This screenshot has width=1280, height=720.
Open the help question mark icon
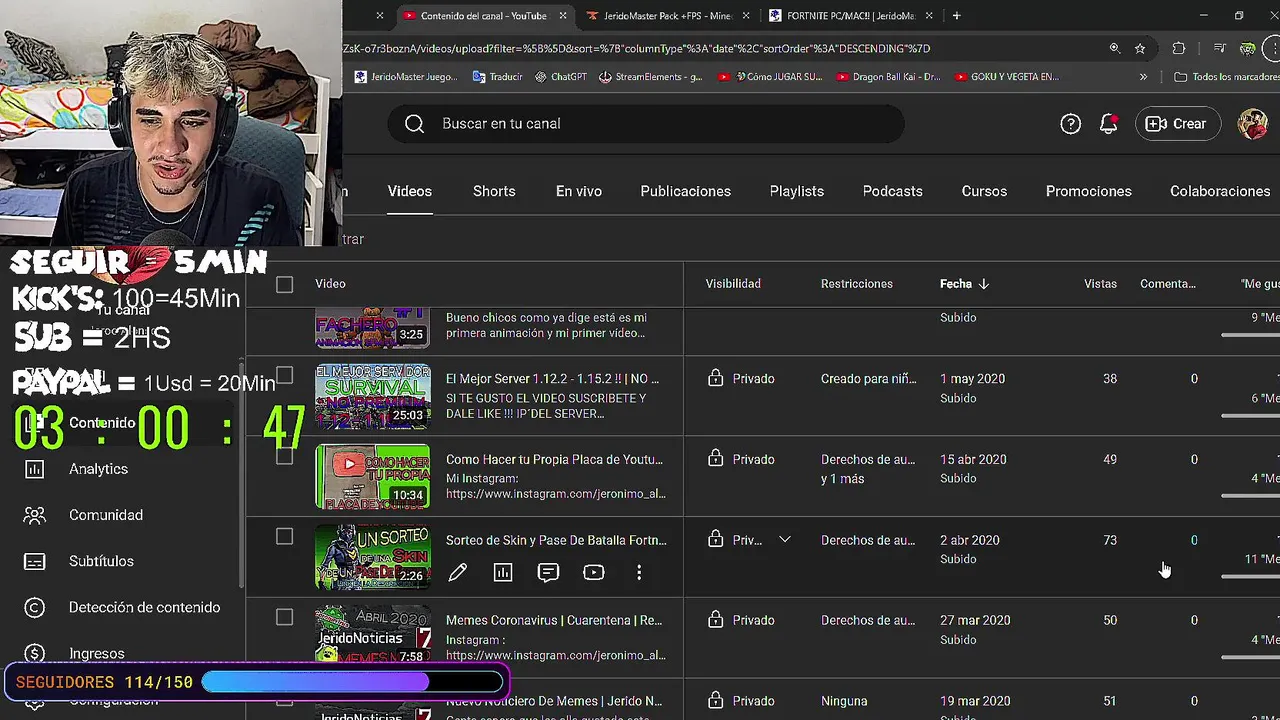1070,124
